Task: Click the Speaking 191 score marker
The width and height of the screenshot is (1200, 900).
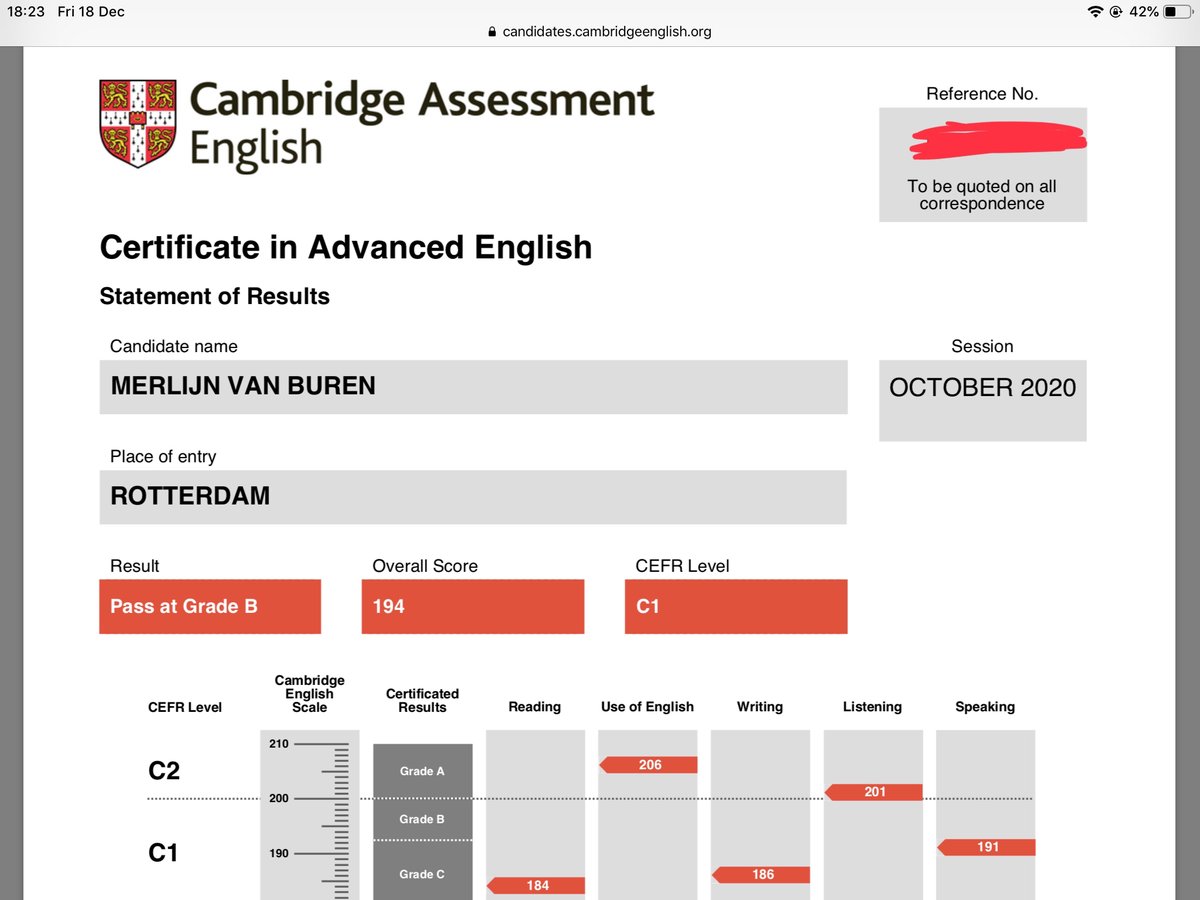Action: pyautogui.click(x=986, y=847)
